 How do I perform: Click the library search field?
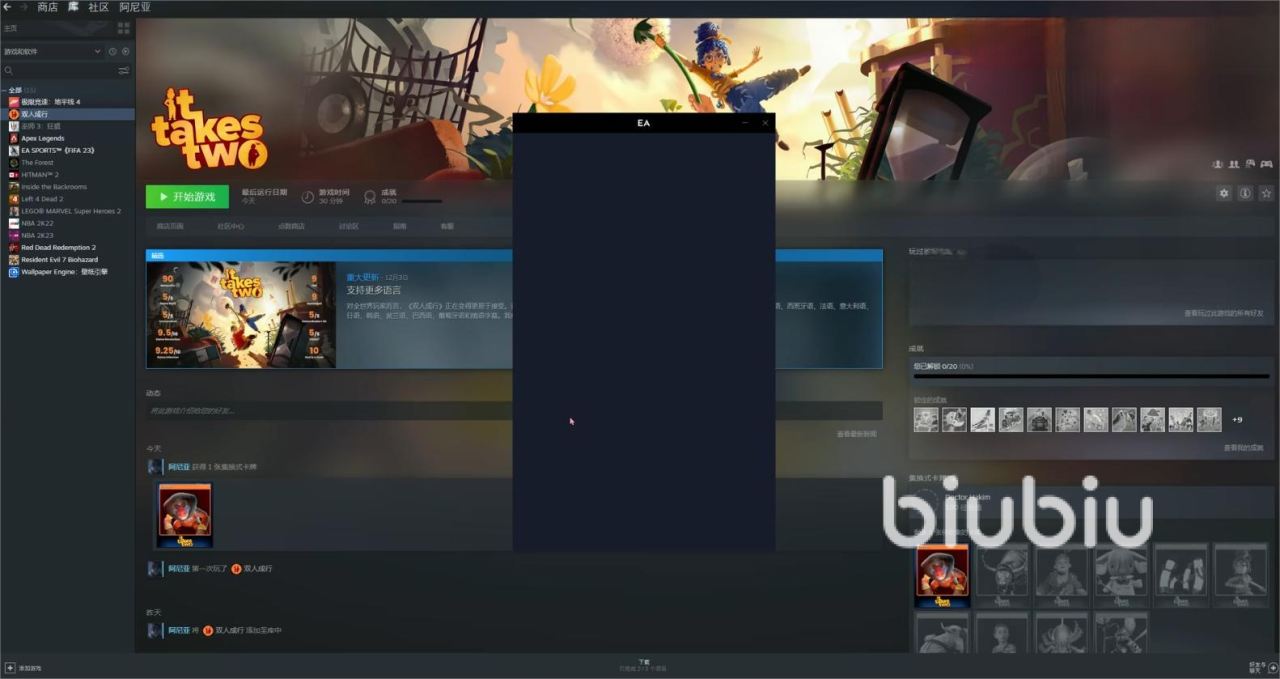click(60, 71)
